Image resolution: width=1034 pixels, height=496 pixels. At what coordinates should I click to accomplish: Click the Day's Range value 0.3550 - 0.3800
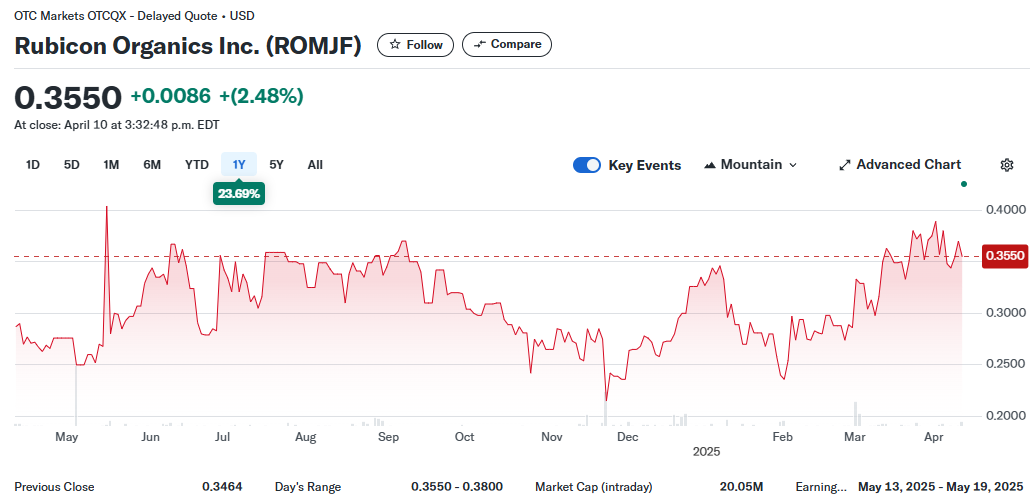tap(457, 487)
